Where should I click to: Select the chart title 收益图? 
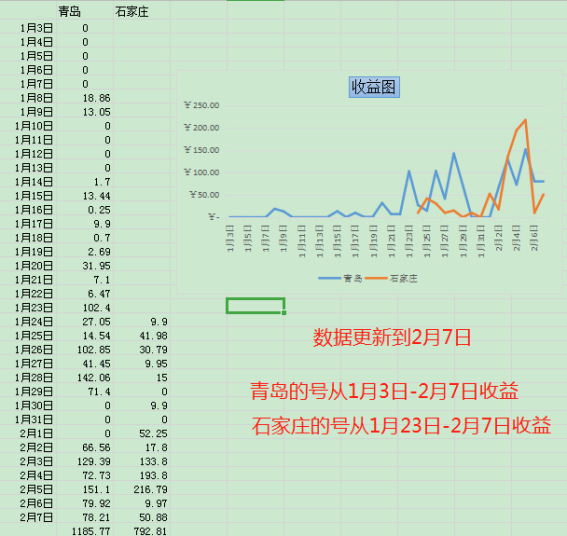point(374,87)
